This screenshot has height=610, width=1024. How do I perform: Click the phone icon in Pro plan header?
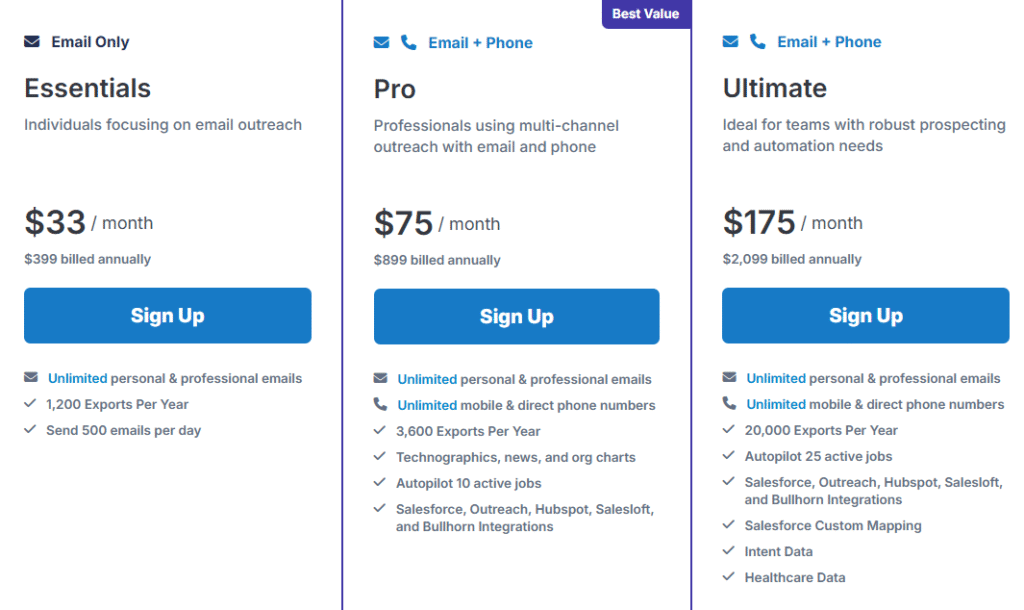pyautogui.click(x=405, y=41)
